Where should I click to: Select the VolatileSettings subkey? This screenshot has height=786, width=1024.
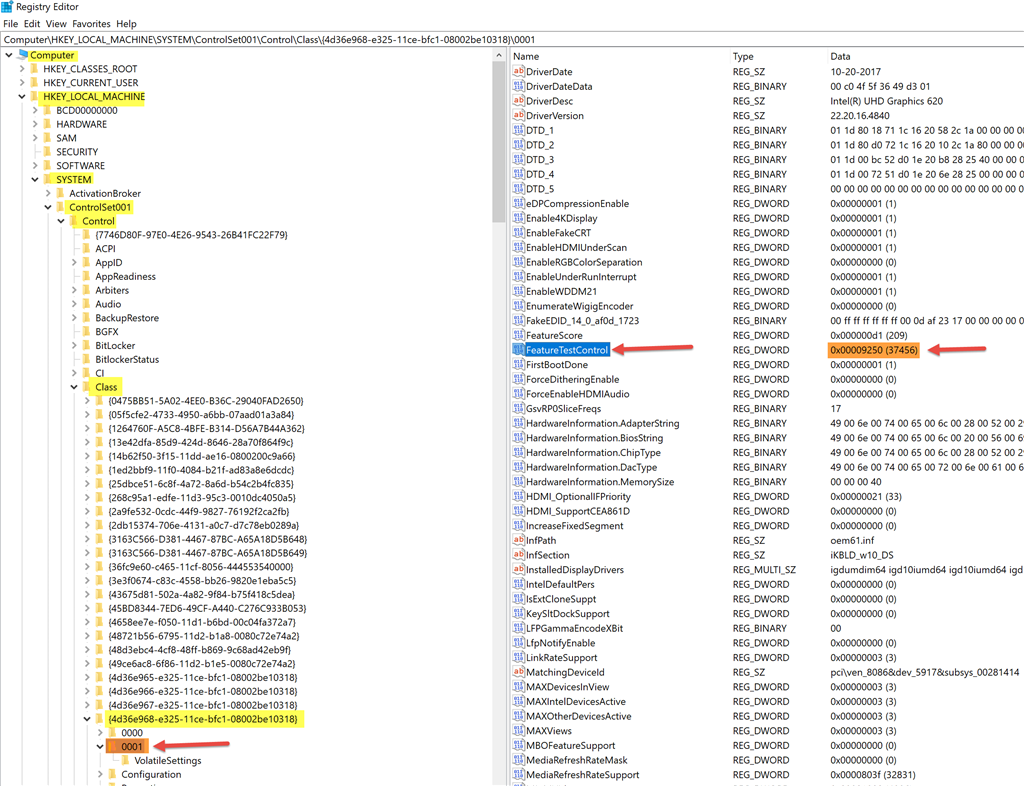coord(168,761)
